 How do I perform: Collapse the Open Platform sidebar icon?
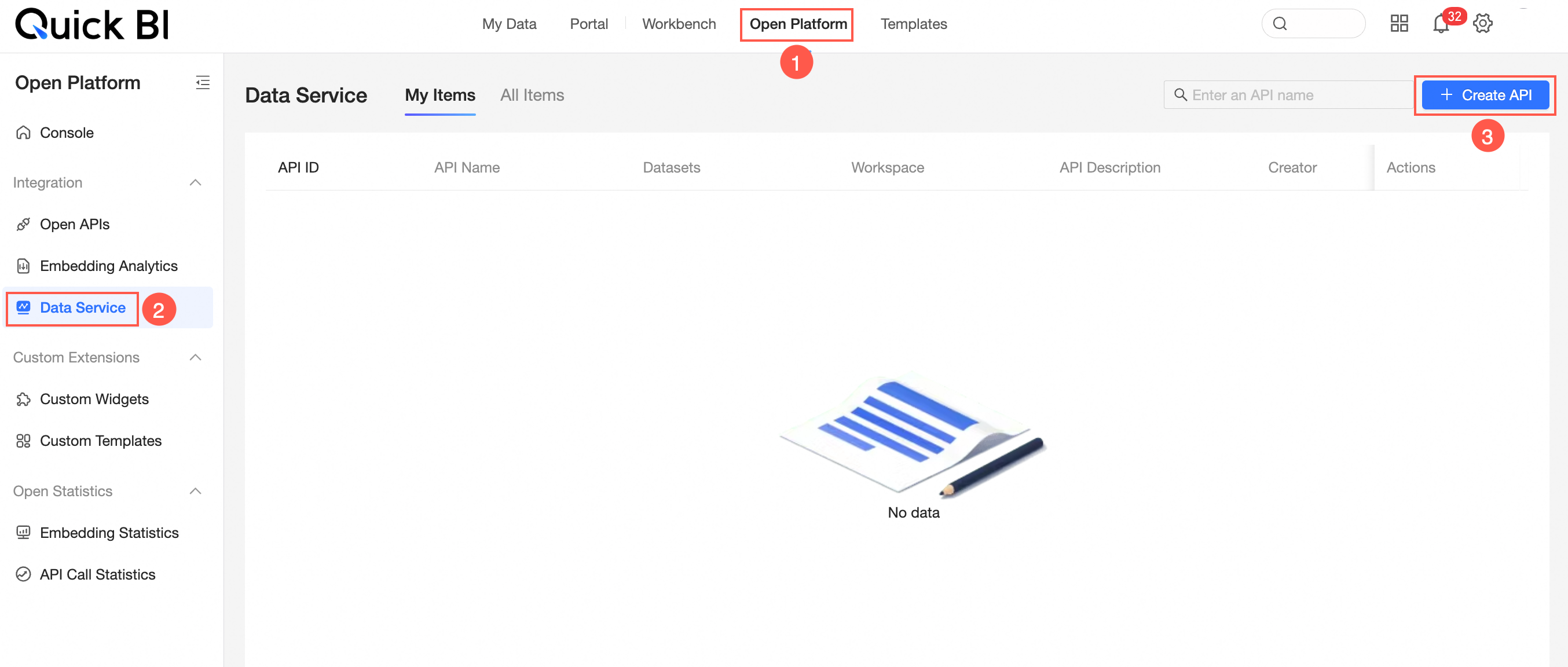[x=203, y=83]
